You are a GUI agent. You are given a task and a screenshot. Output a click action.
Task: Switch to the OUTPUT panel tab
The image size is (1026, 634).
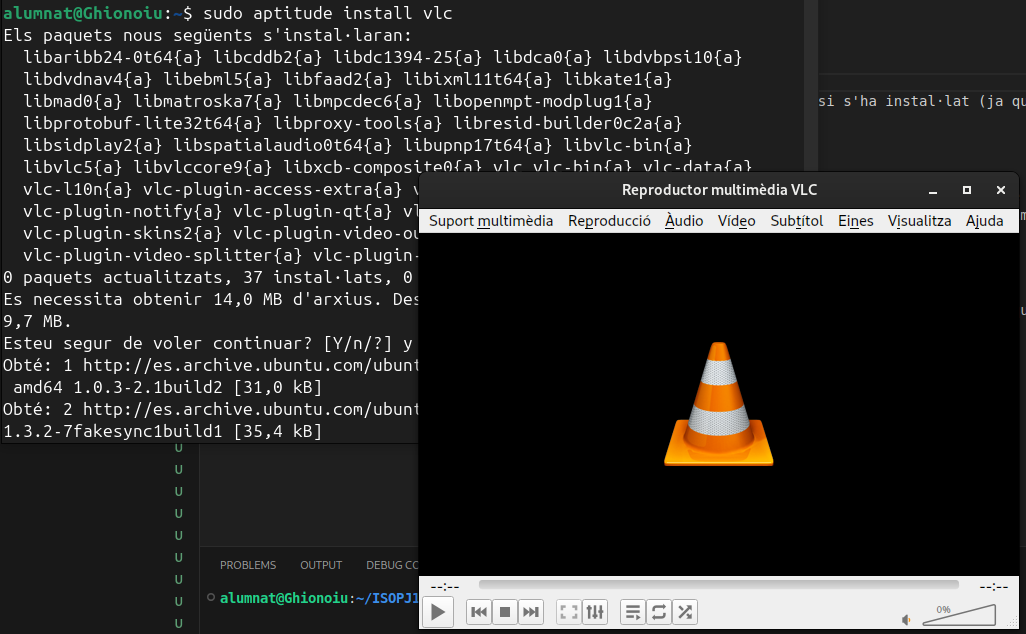pyautogui.click(x=321, y=565)
